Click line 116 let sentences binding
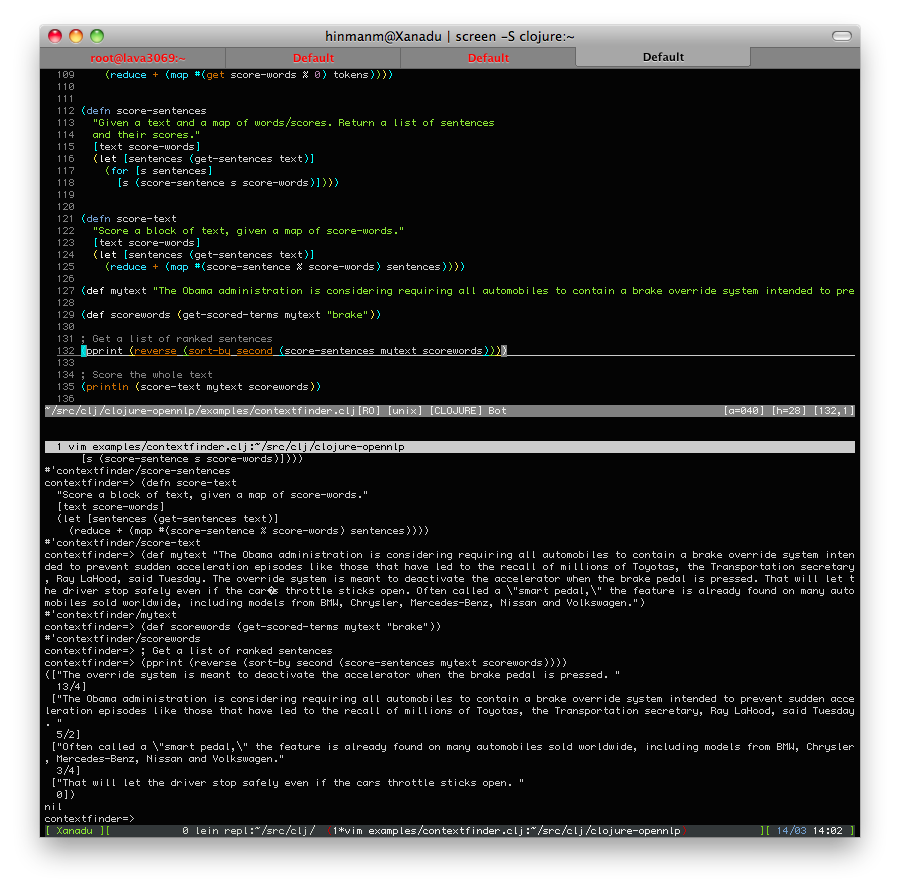This screenshot has height=892, width=900. point(204,158)
